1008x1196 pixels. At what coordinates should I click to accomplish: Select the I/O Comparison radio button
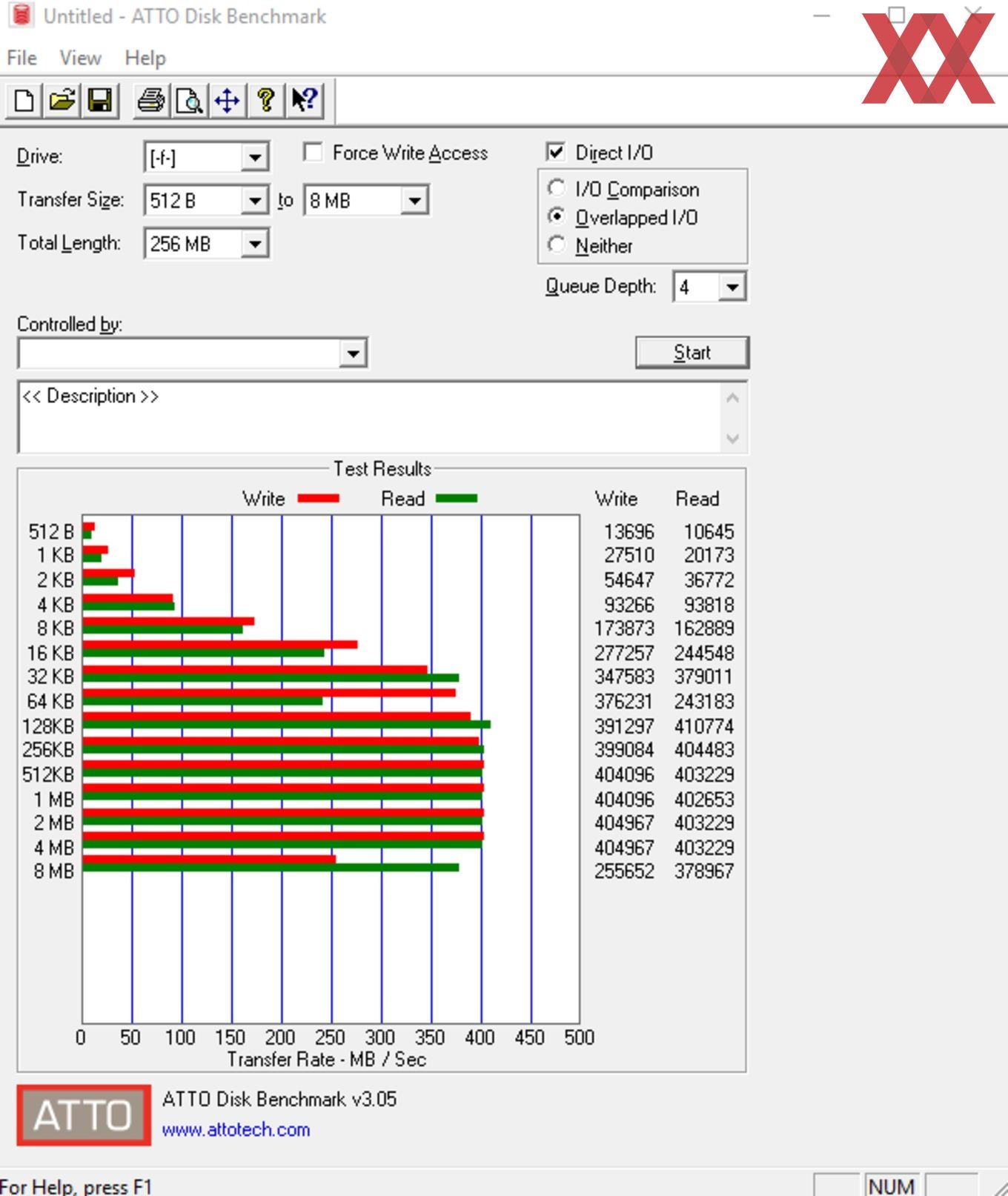556,188
